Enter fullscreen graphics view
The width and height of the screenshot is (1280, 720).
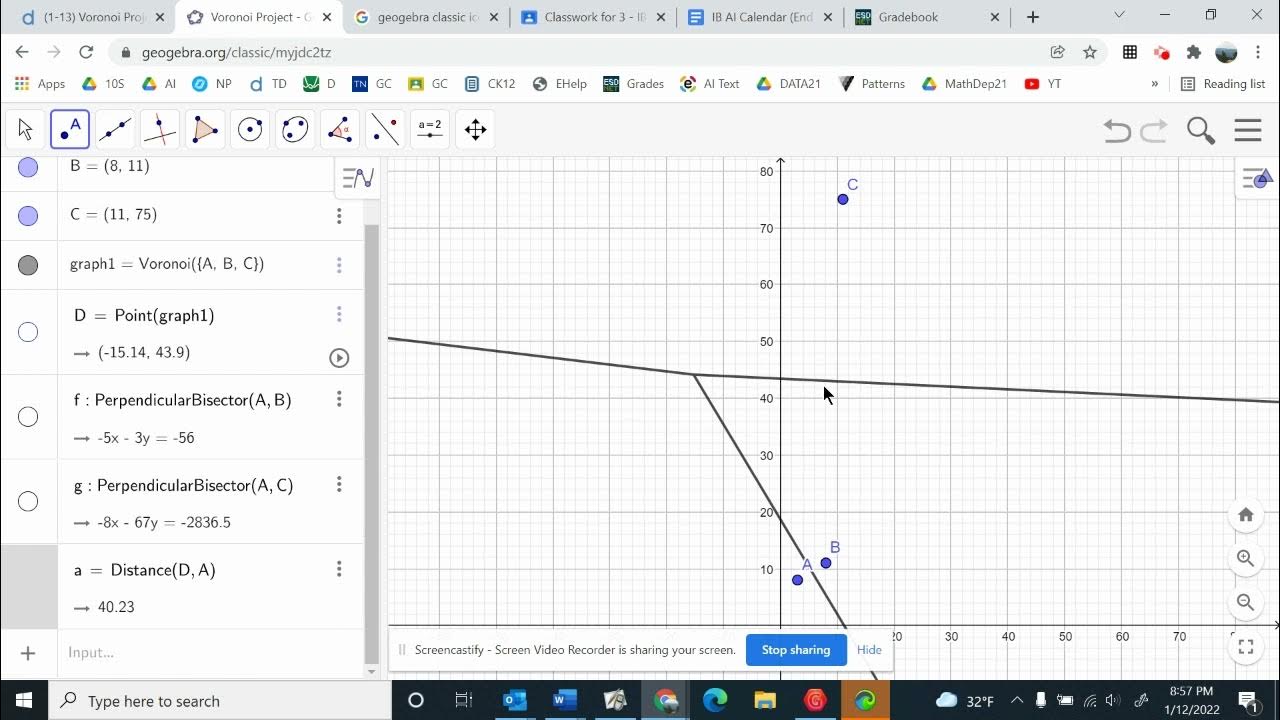click(1246, 647)
